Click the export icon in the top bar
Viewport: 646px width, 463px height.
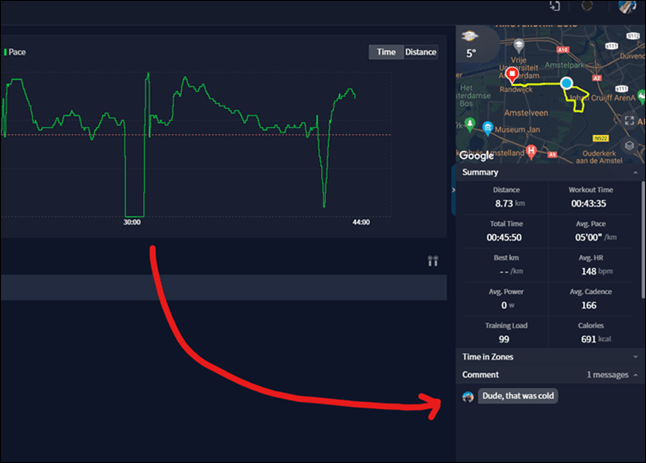tap(555, 6)
